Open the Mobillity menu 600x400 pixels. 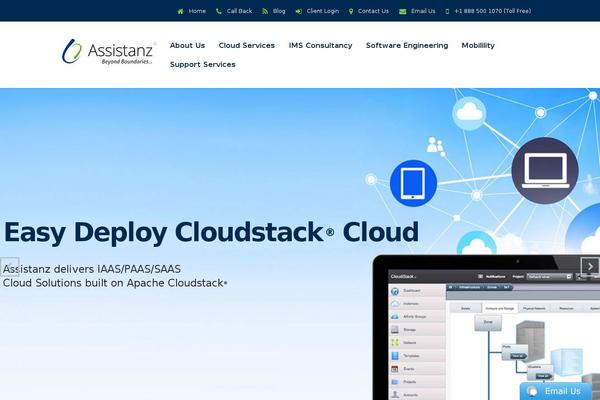point(478,45)
